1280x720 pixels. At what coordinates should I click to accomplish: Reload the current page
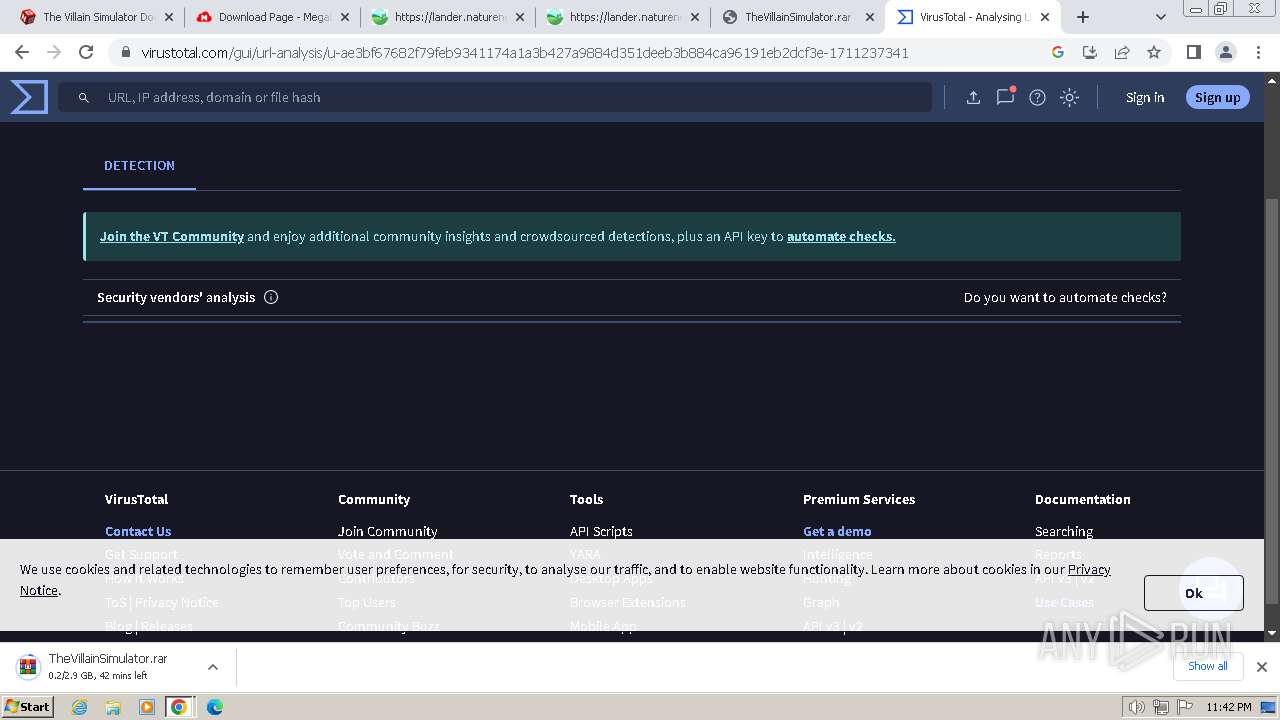pyautogui.click(x=86, y=52)
